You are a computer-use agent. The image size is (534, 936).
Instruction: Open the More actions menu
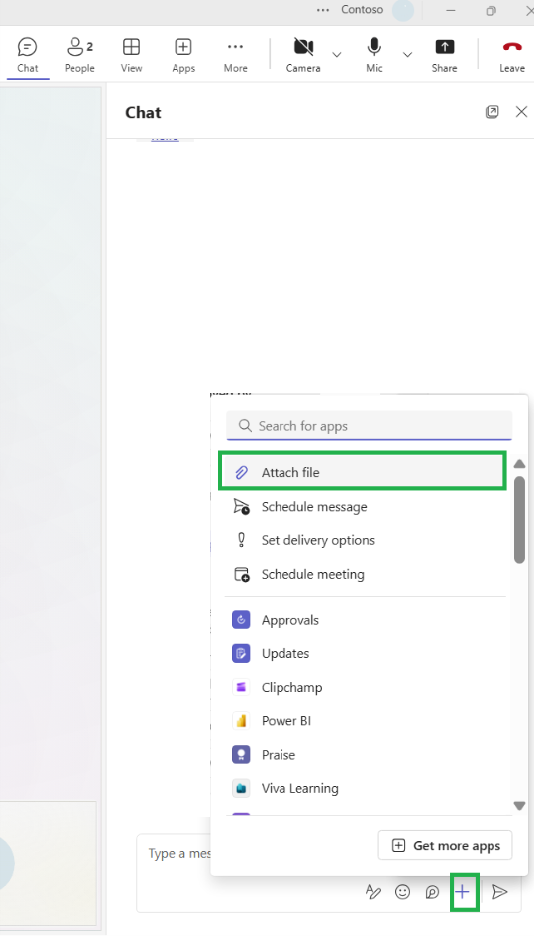coord(235,55)
